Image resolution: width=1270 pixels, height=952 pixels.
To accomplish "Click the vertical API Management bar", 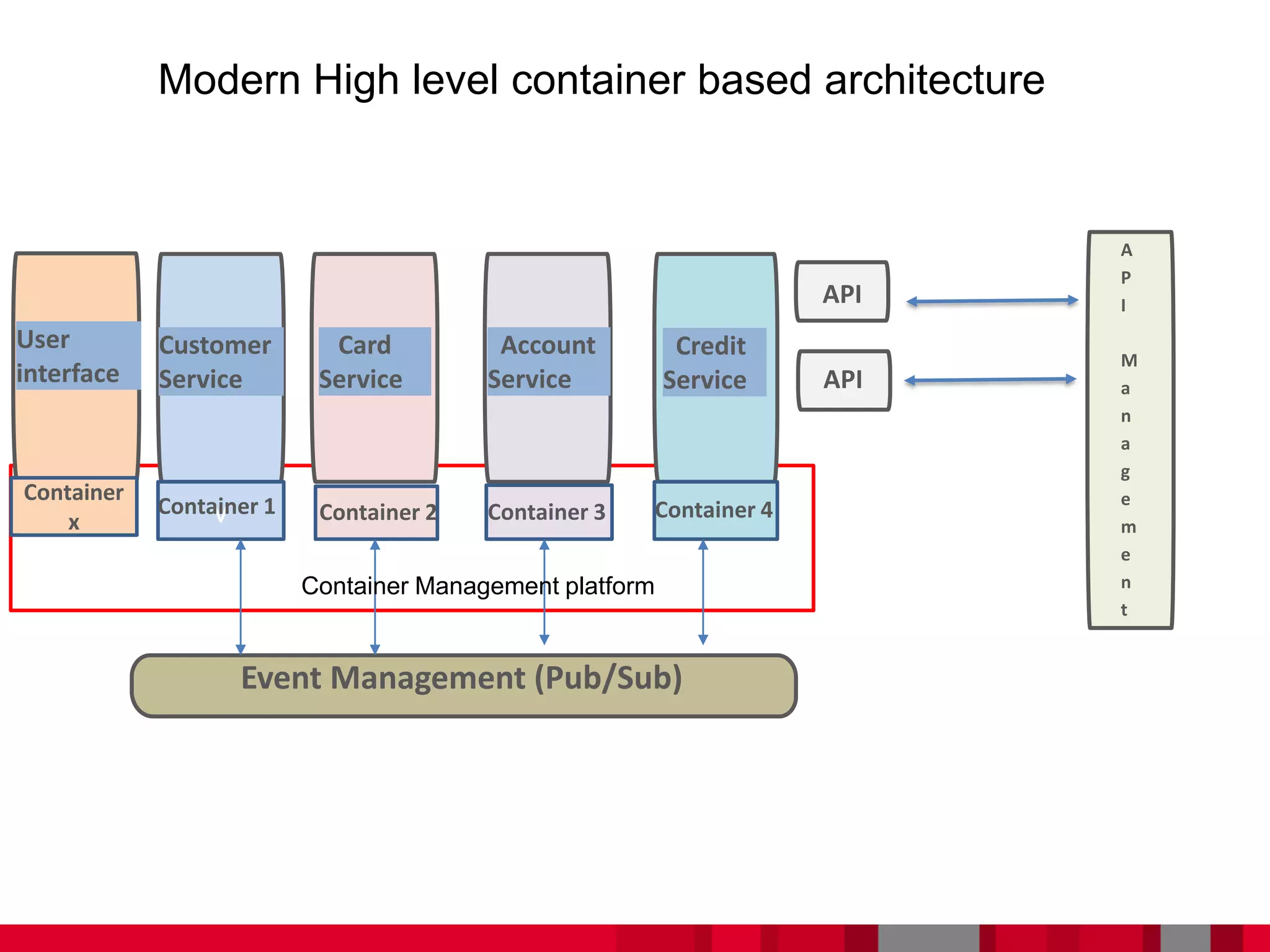I will click(x=1130, y=430).
